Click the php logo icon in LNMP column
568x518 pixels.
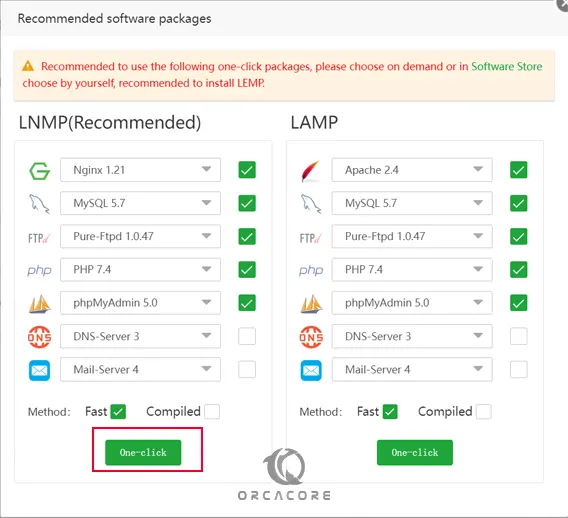[39, 270]
